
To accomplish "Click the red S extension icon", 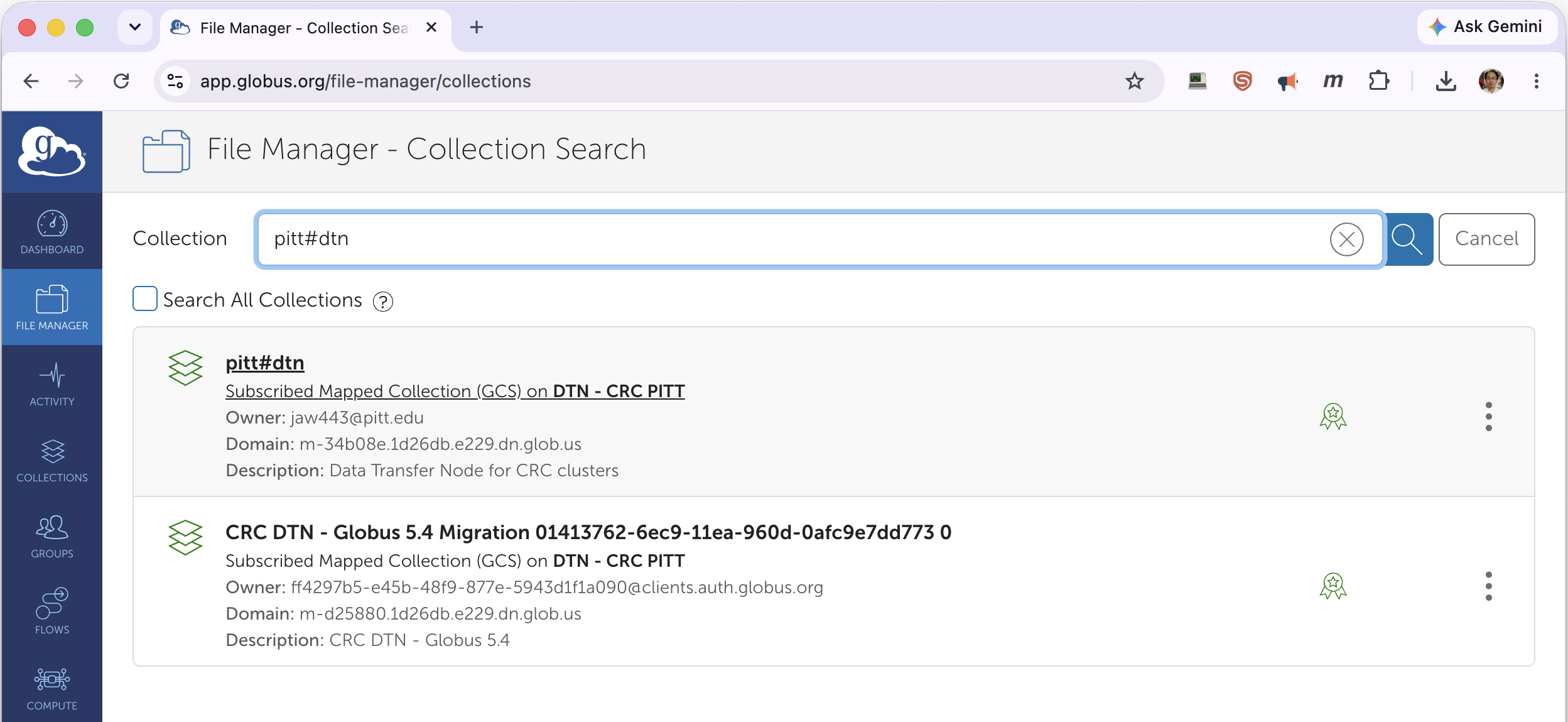I will (x=1242, y=81).
